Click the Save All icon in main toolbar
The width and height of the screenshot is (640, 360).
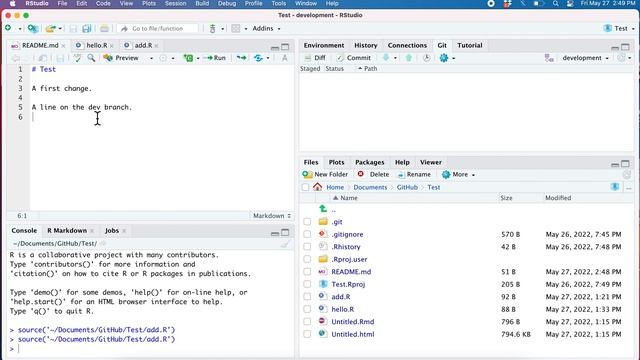coord(87,28)
